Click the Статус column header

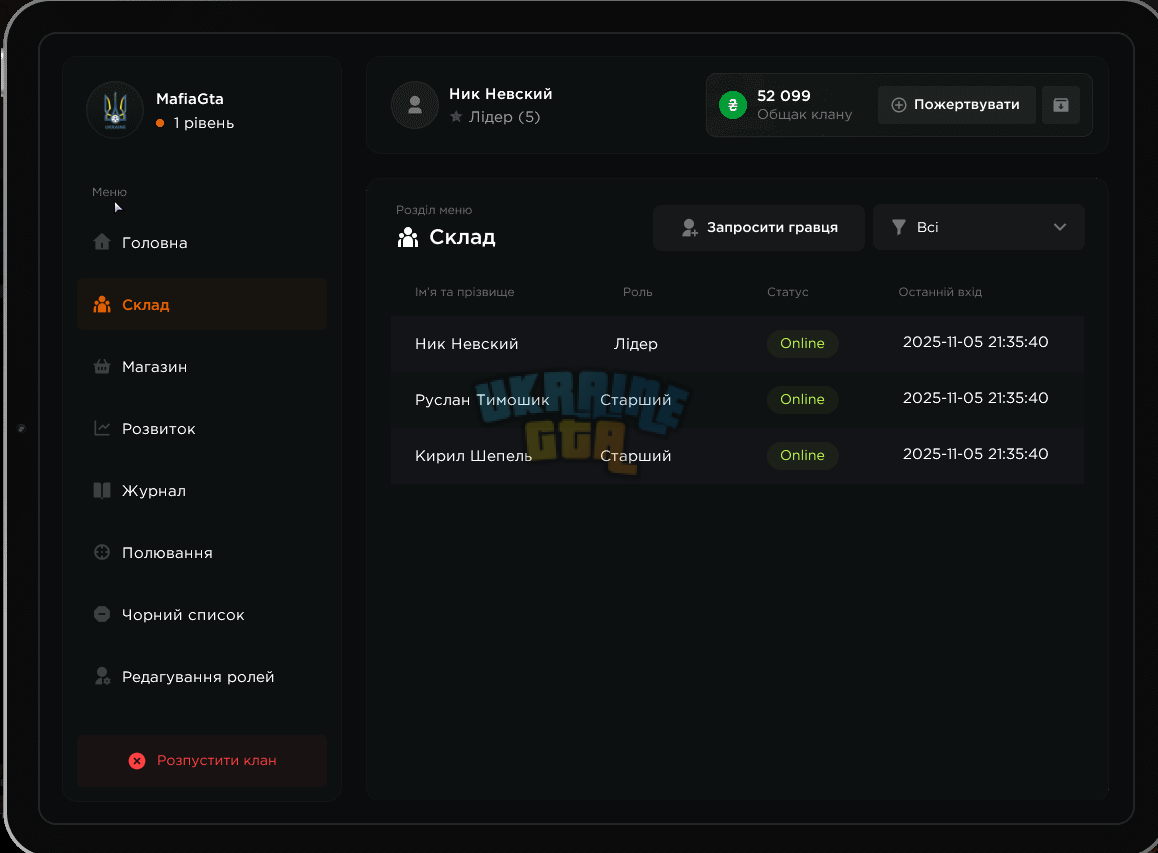pos(787,292)
